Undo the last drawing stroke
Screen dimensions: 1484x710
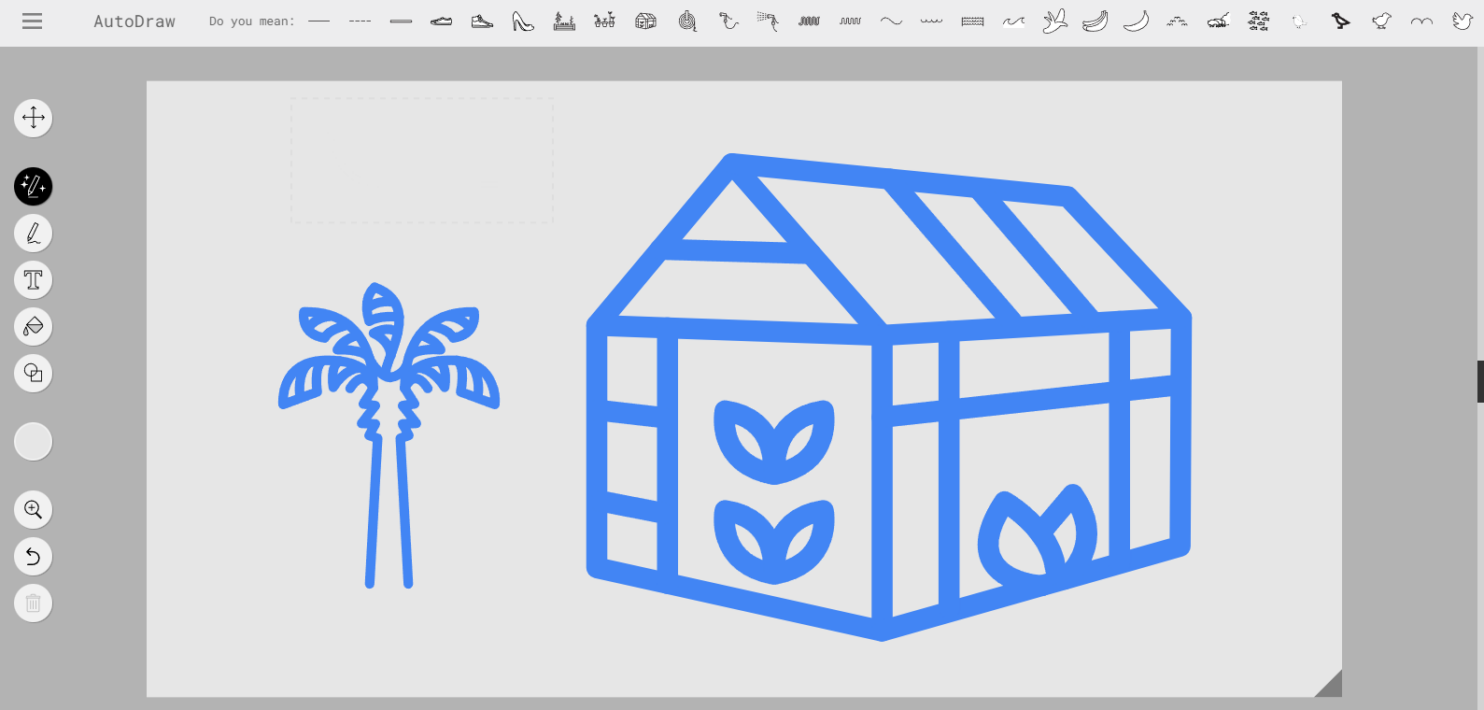pyautogui.click(x=33, y=556)
